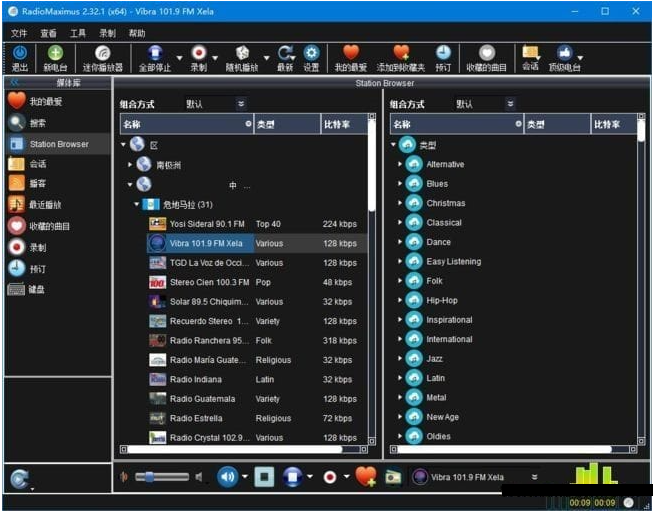Click the left list horizontal scrollbar

tap(235, 449)
